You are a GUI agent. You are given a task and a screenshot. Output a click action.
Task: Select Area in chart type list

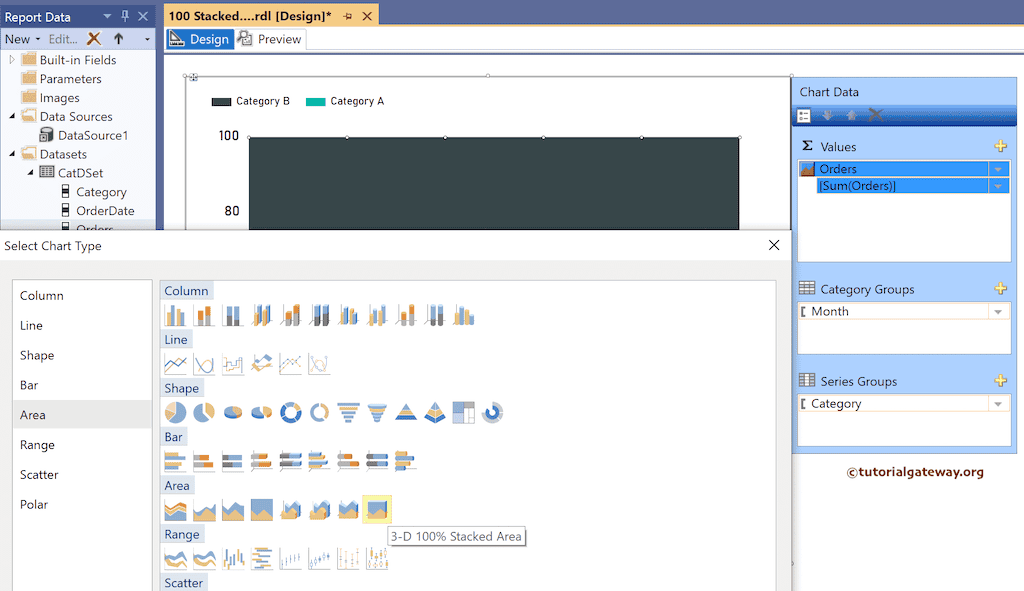82,415
